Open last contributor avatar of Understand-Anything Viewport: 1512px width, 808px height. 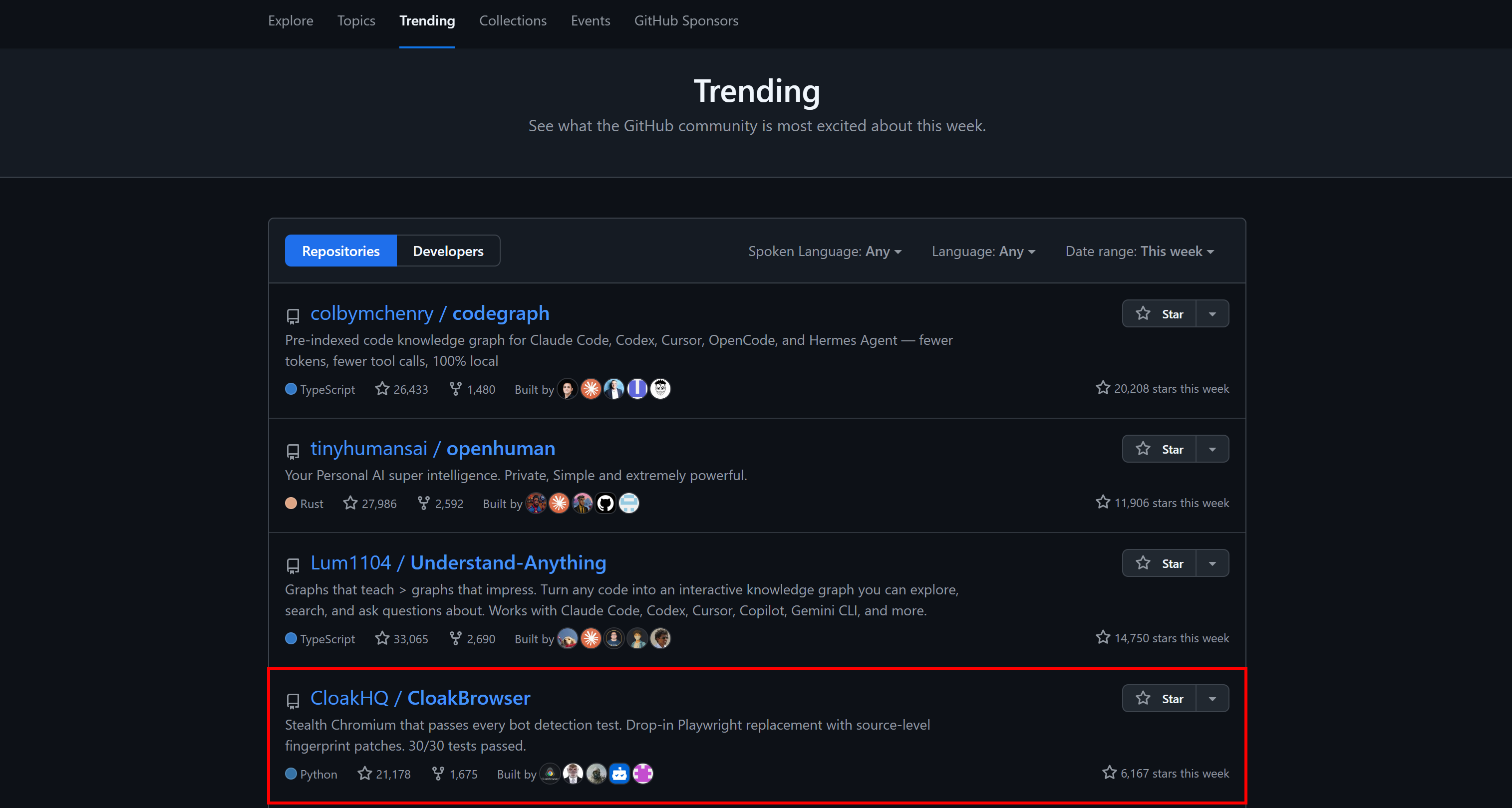click(660, 638)
